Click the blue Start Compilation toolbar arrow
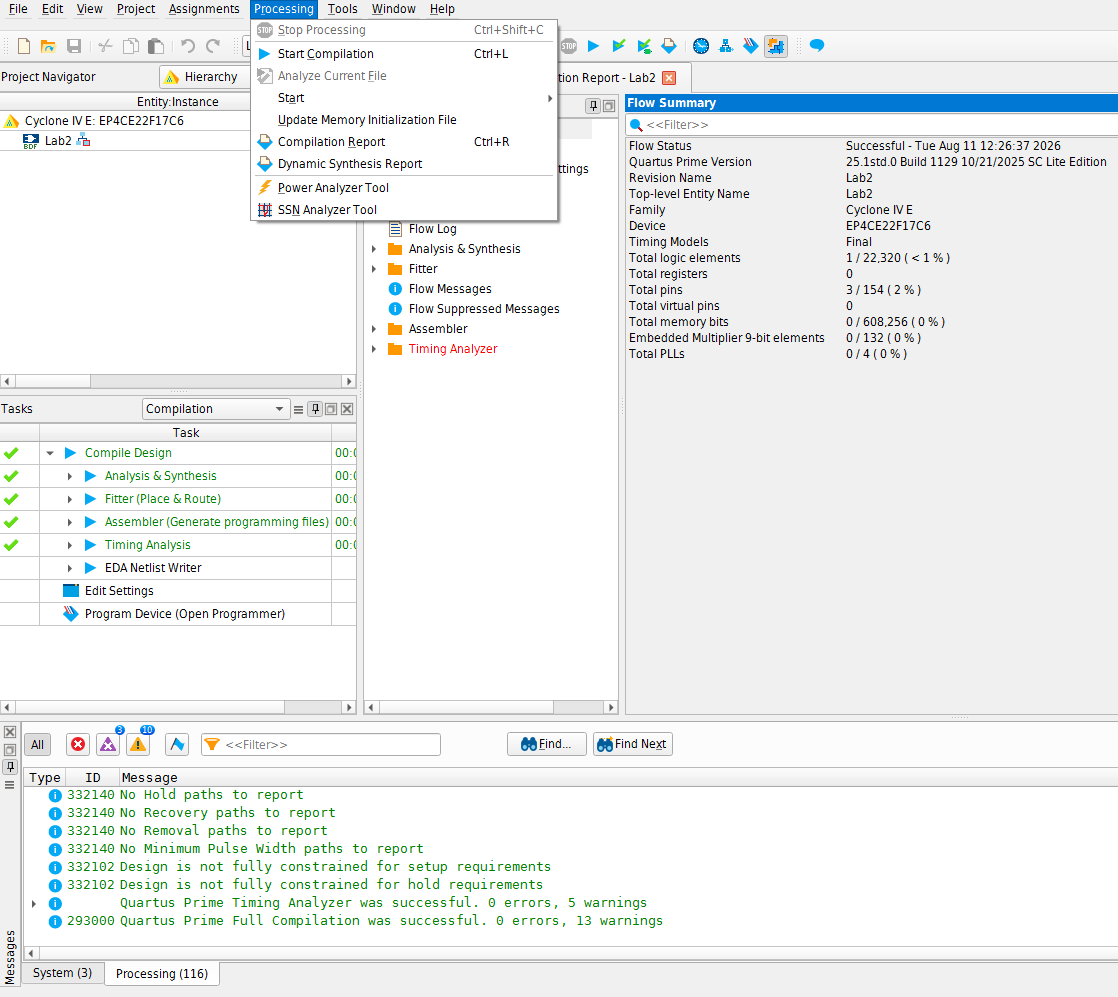 point(593,46)
